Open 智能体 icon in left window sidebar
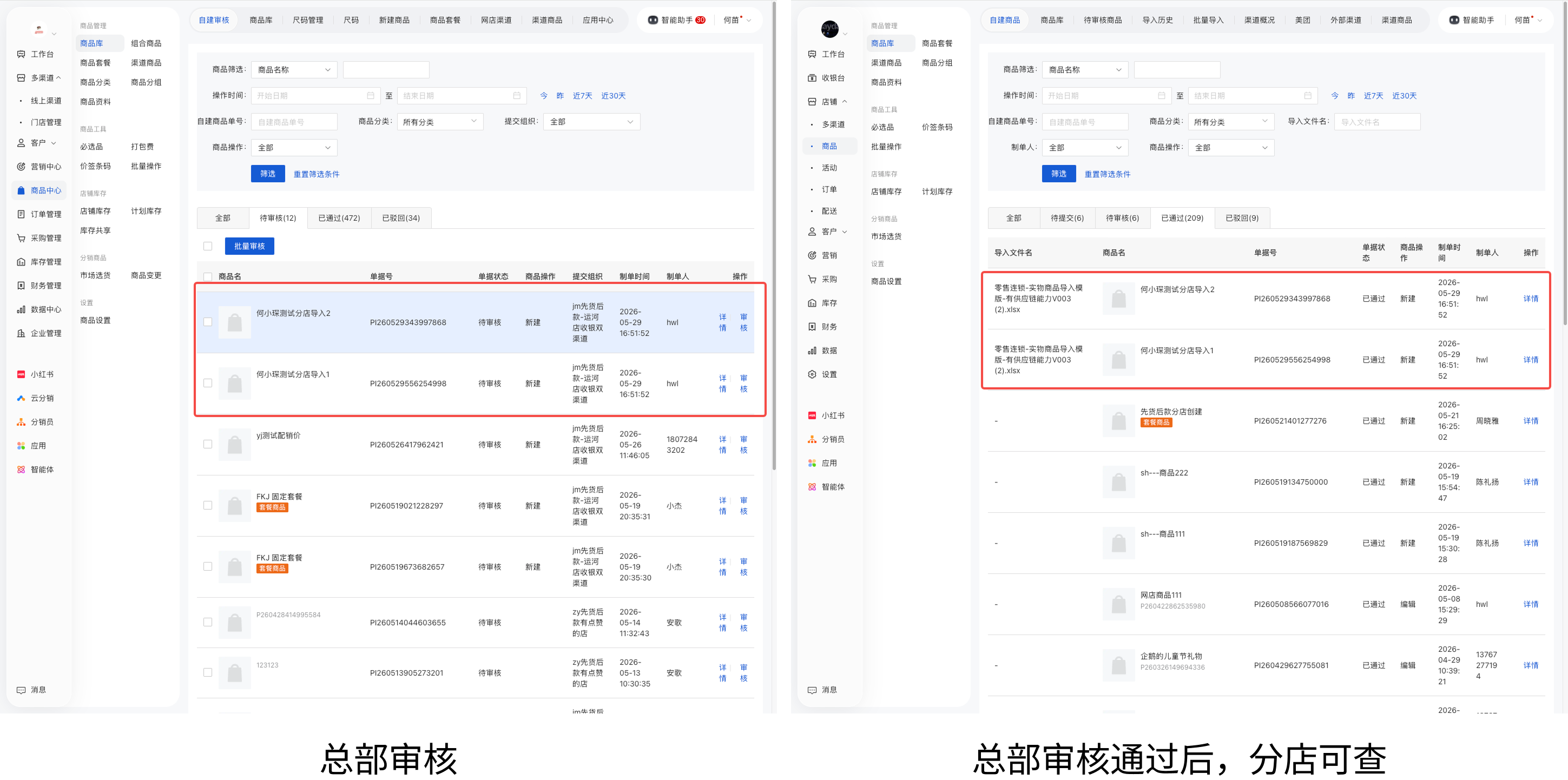Screen dimensions: 1568x780 point(21,469)
